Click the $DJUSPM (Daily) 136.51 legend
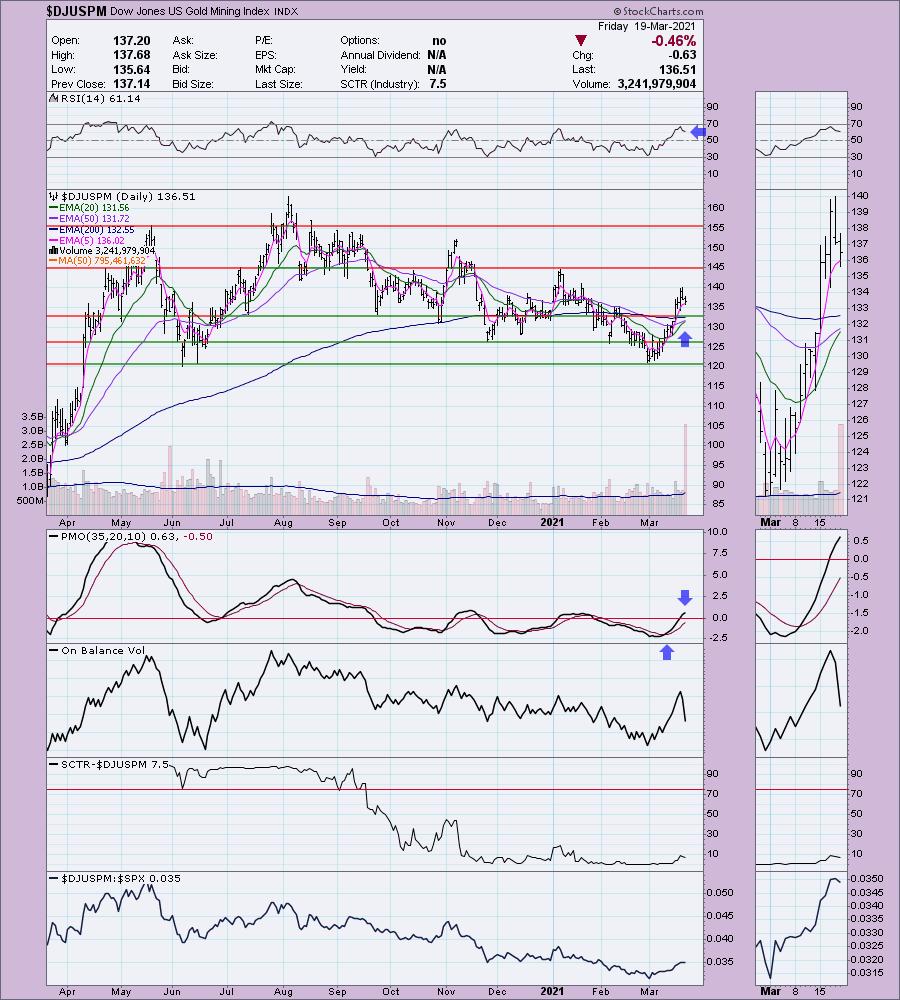The width and height of the screenshot is (900, 1000). (x=128, y=196)
